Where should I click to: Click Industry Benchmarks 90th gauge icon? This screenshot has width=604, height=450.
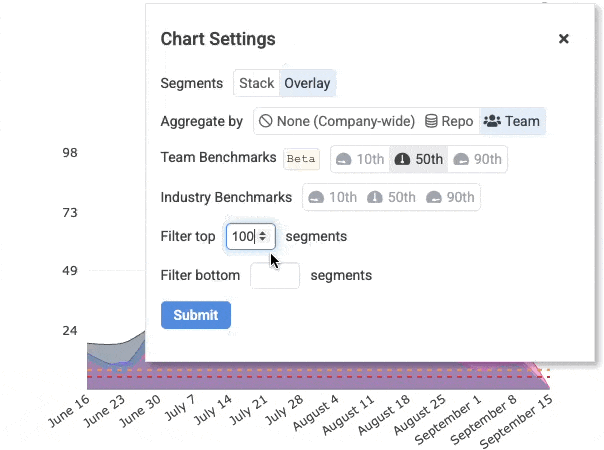click(434, 197)
